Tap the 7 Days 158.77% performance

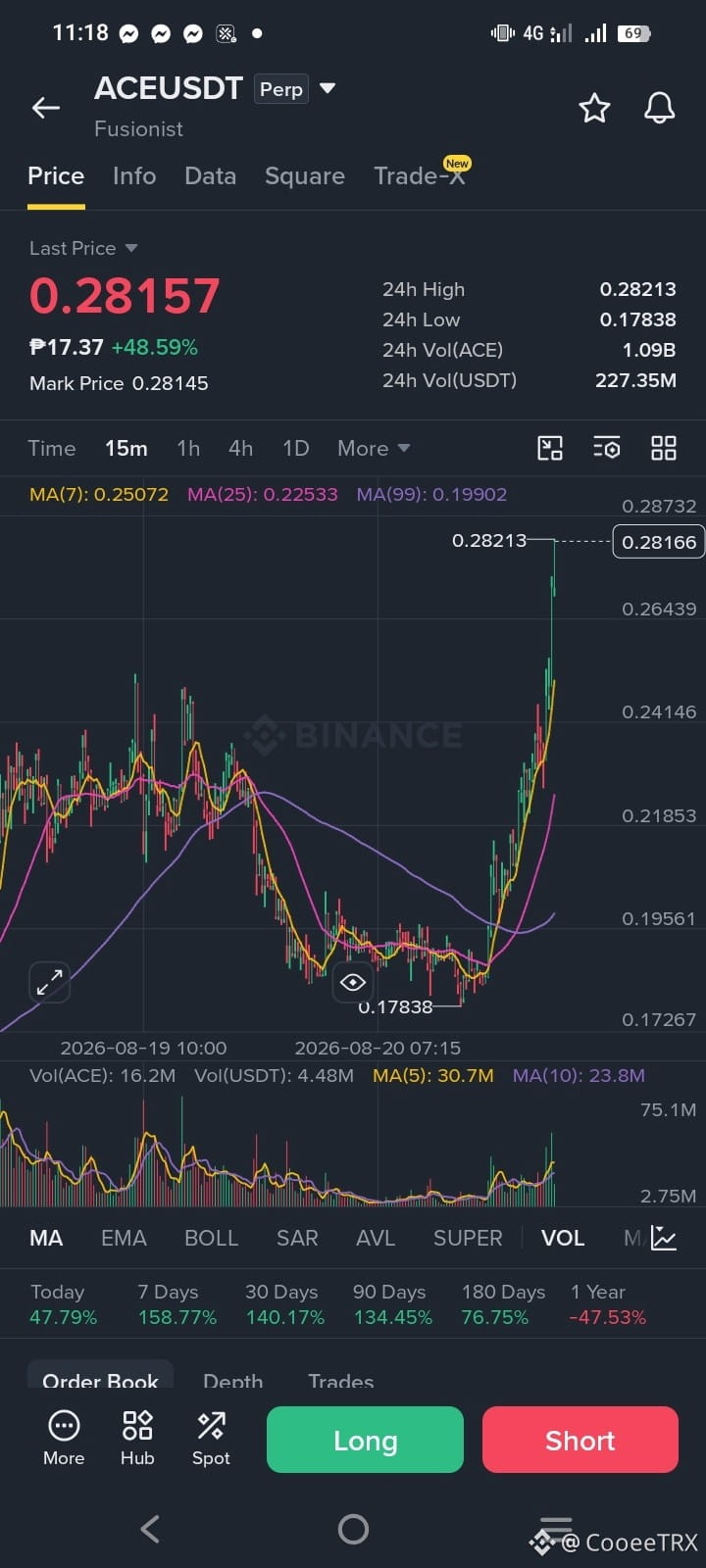point(177,1304)
